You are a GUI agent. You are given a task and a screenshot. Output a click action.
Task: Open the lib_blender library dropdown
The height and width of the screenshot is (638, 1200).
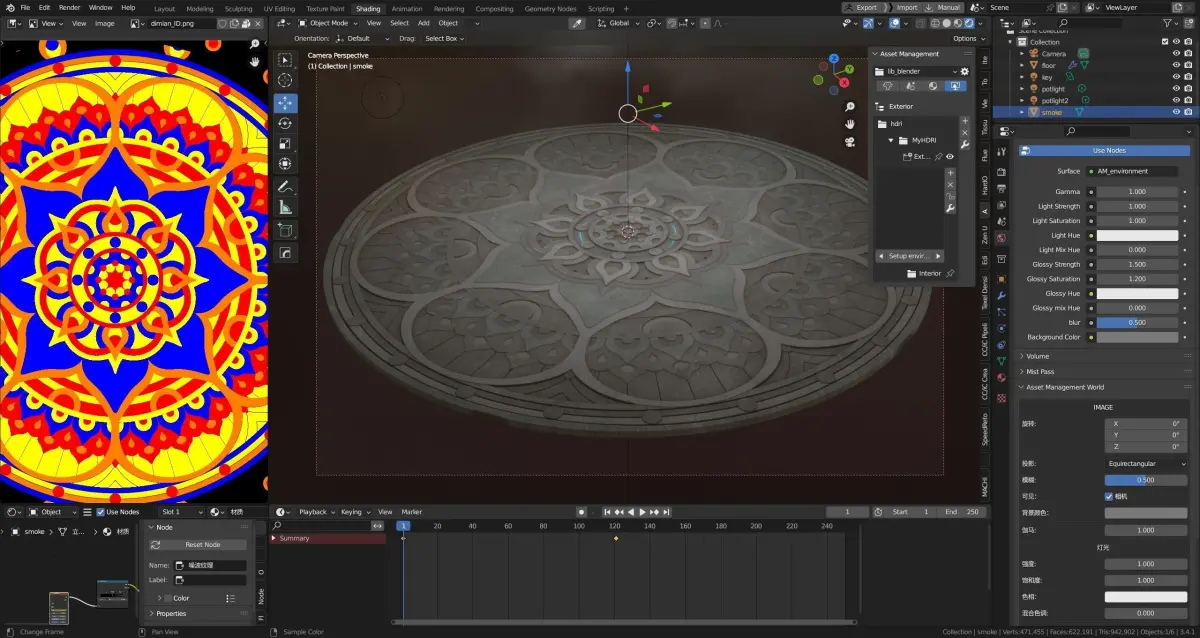point(915,72)
